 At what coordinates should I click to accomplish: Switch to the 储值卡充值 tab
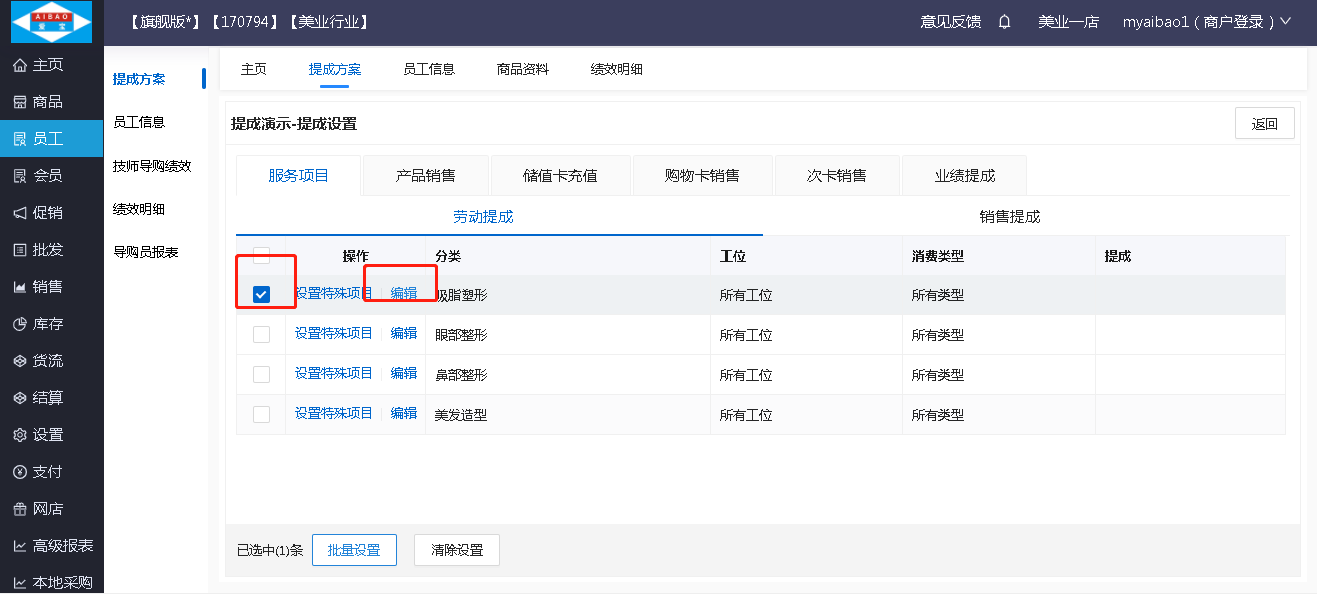coord(560,175)
